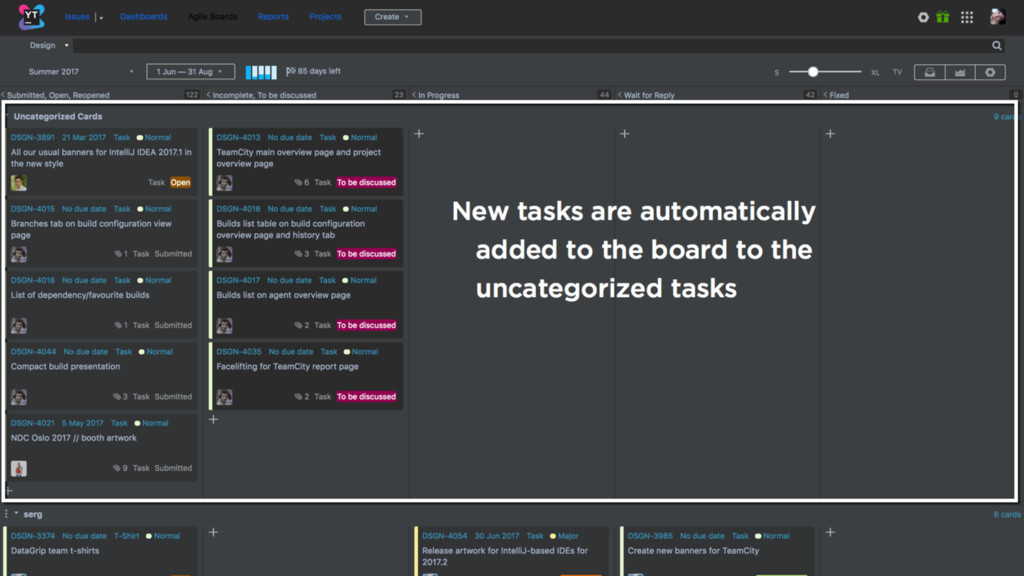Collapse the serg swimlane

[x=16, y=514]
